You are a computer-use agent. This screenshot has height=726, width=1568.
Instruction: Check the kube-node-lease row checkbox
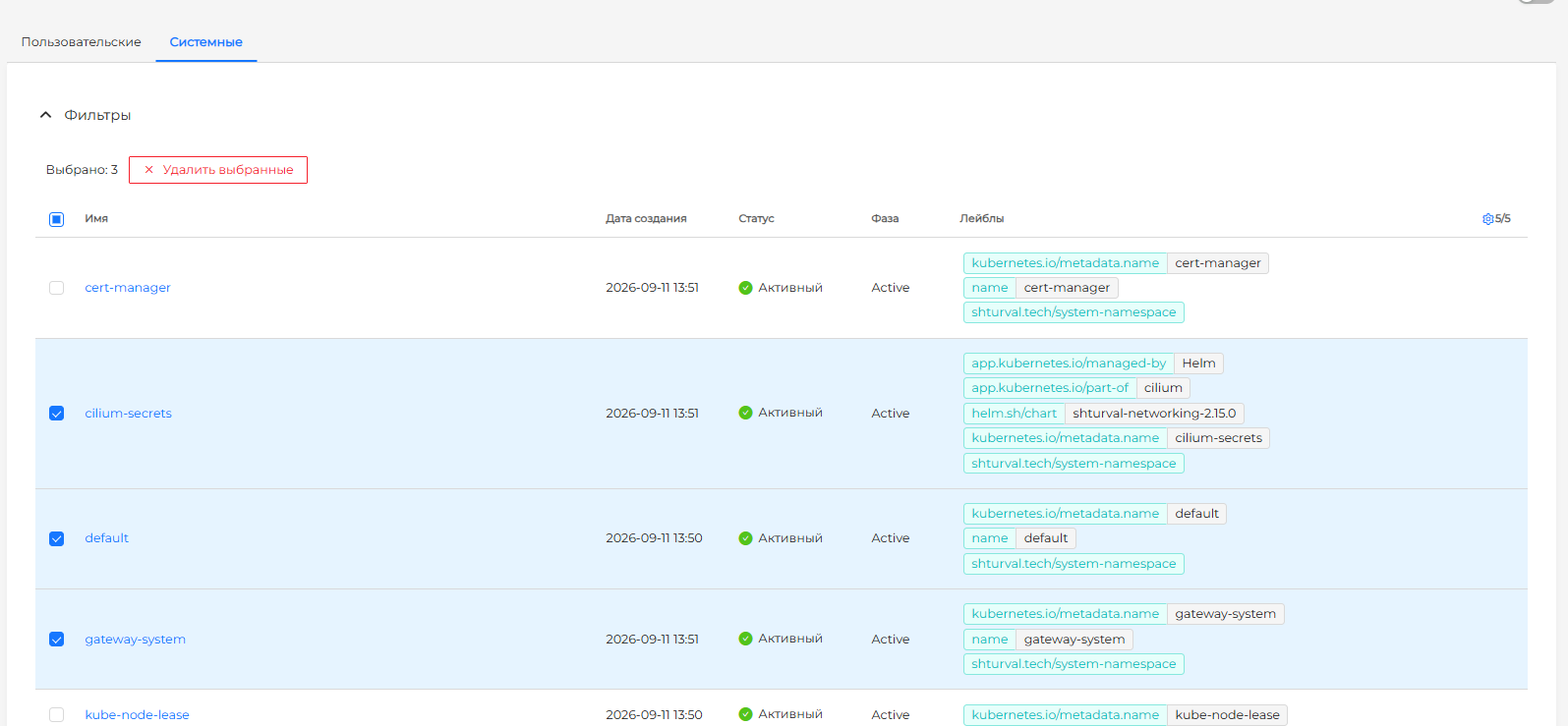(x=56, y=715)
